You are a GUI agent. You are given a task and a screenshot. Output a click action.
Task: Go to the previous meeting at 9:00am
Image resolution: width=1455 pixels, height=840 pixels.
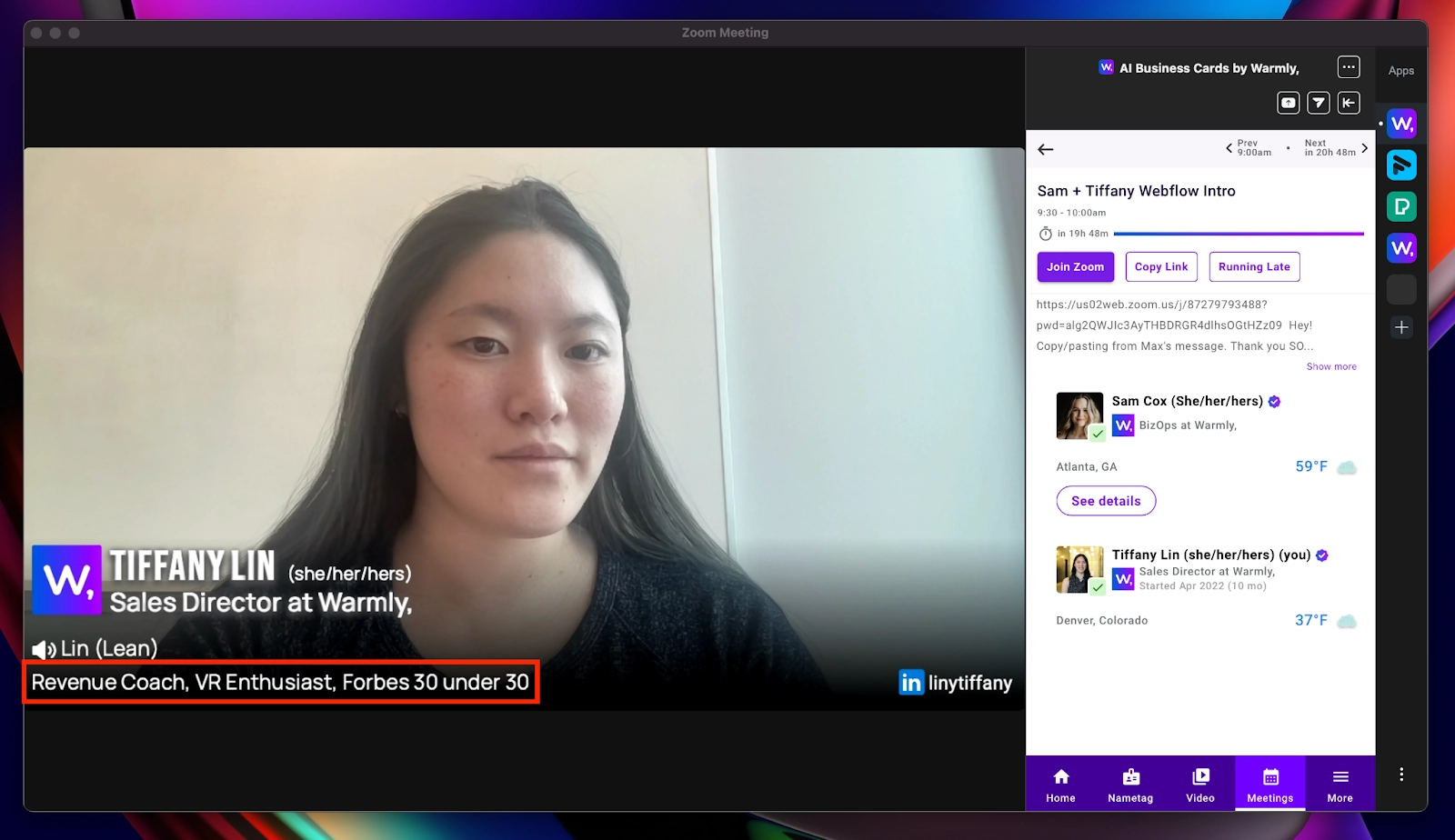[x=1249, y=147]
